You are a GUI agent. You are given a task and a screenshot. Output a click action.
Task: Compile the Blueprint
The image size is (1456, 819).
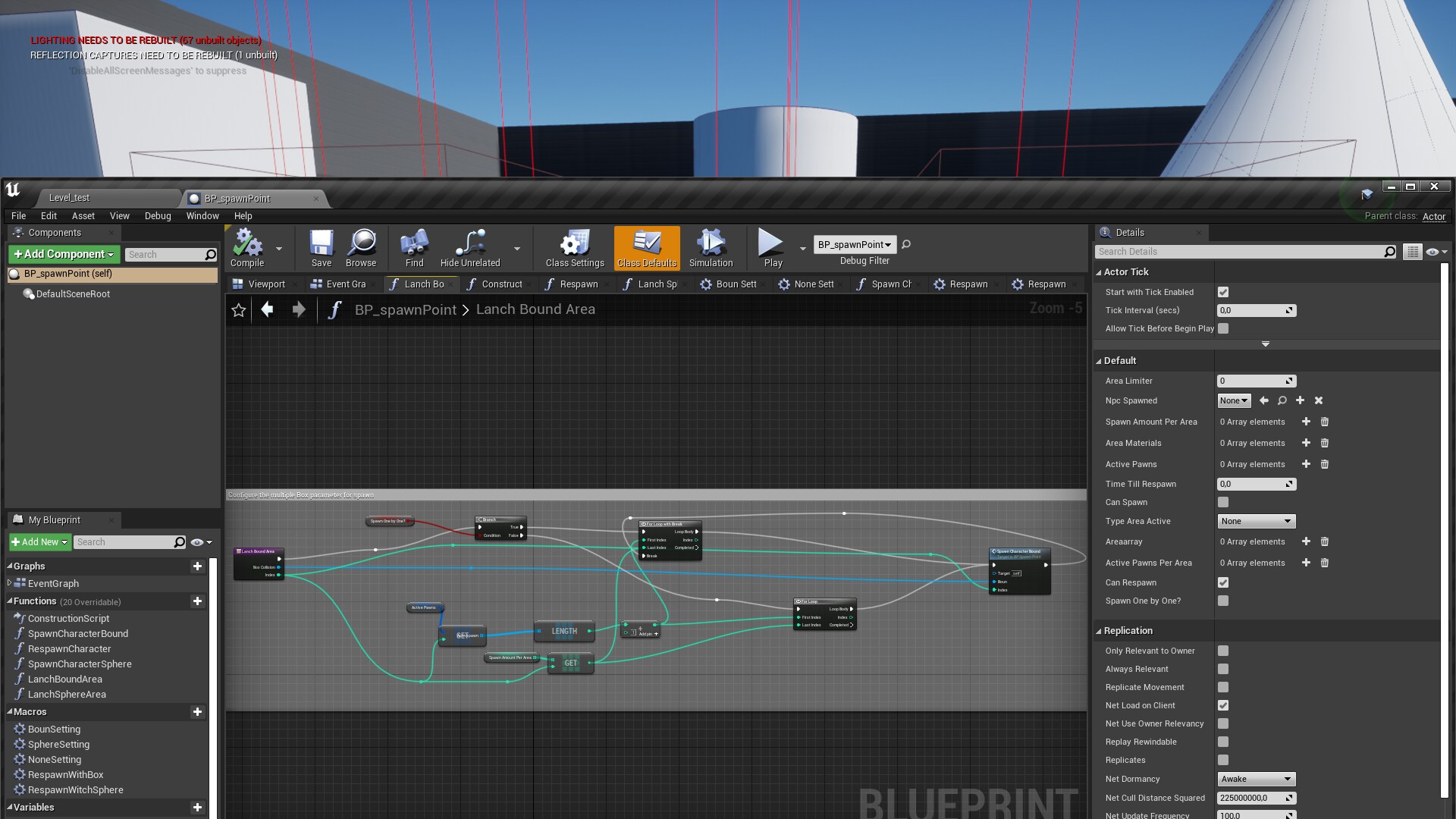click(246, 248)
